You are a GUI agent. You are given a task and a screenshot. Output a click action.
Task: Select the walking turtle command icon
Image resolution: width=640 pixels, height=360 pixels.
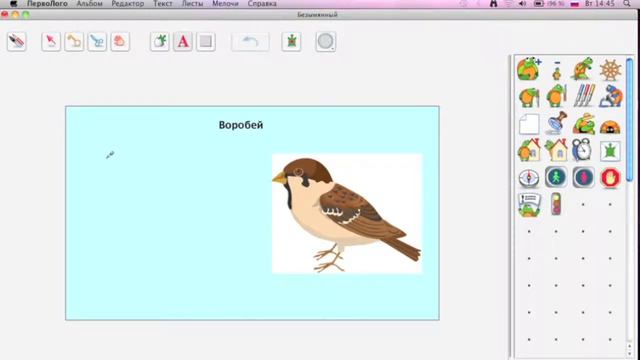pos(583,69)
